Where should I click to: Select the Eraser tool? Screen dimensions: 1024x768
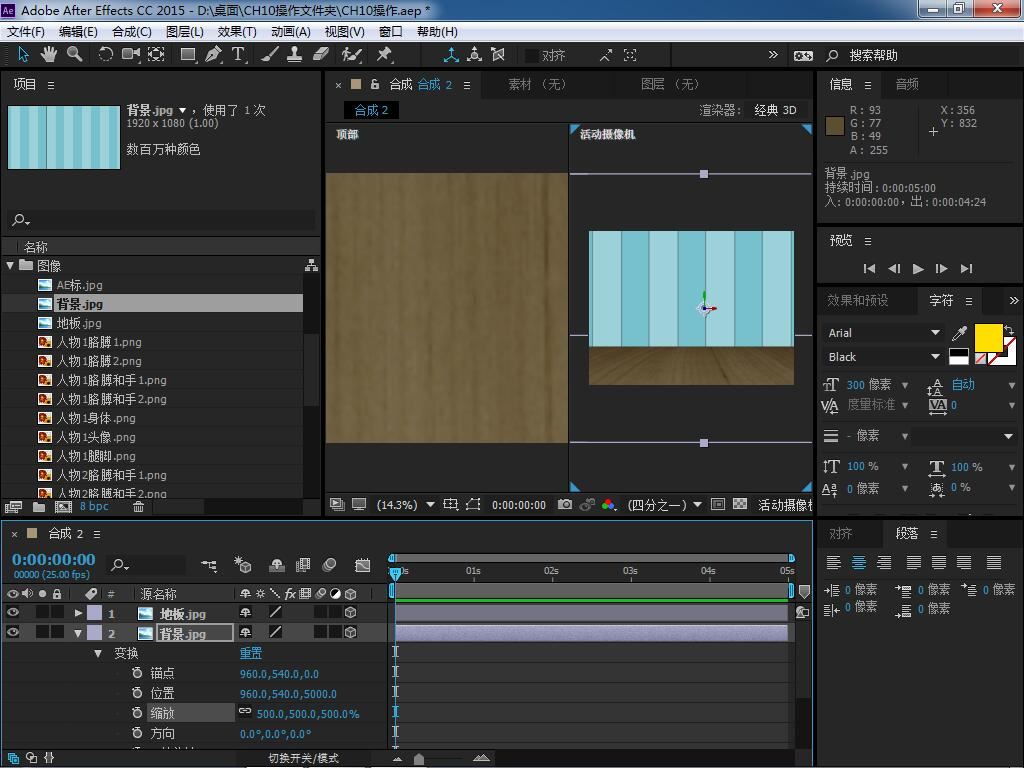[321, 55]
